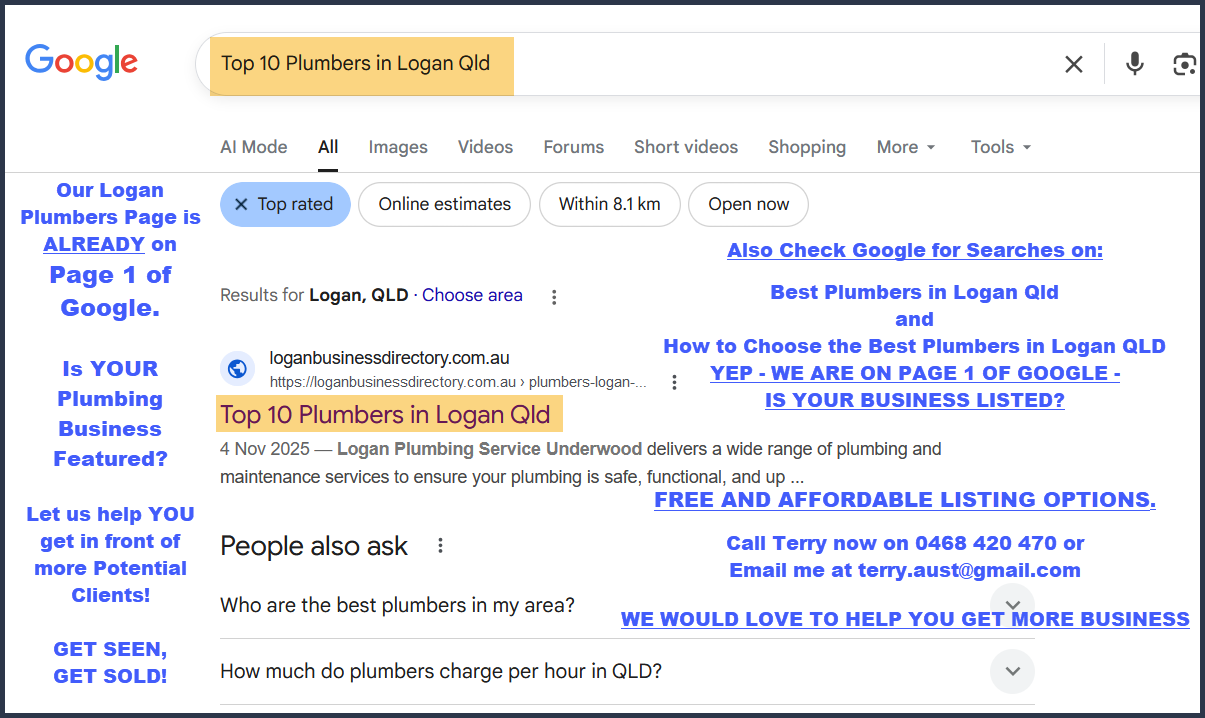The height and width of the screenshot is (718, 1205).
Task: Open the More search categories dropdown
Action: (906, 147)
